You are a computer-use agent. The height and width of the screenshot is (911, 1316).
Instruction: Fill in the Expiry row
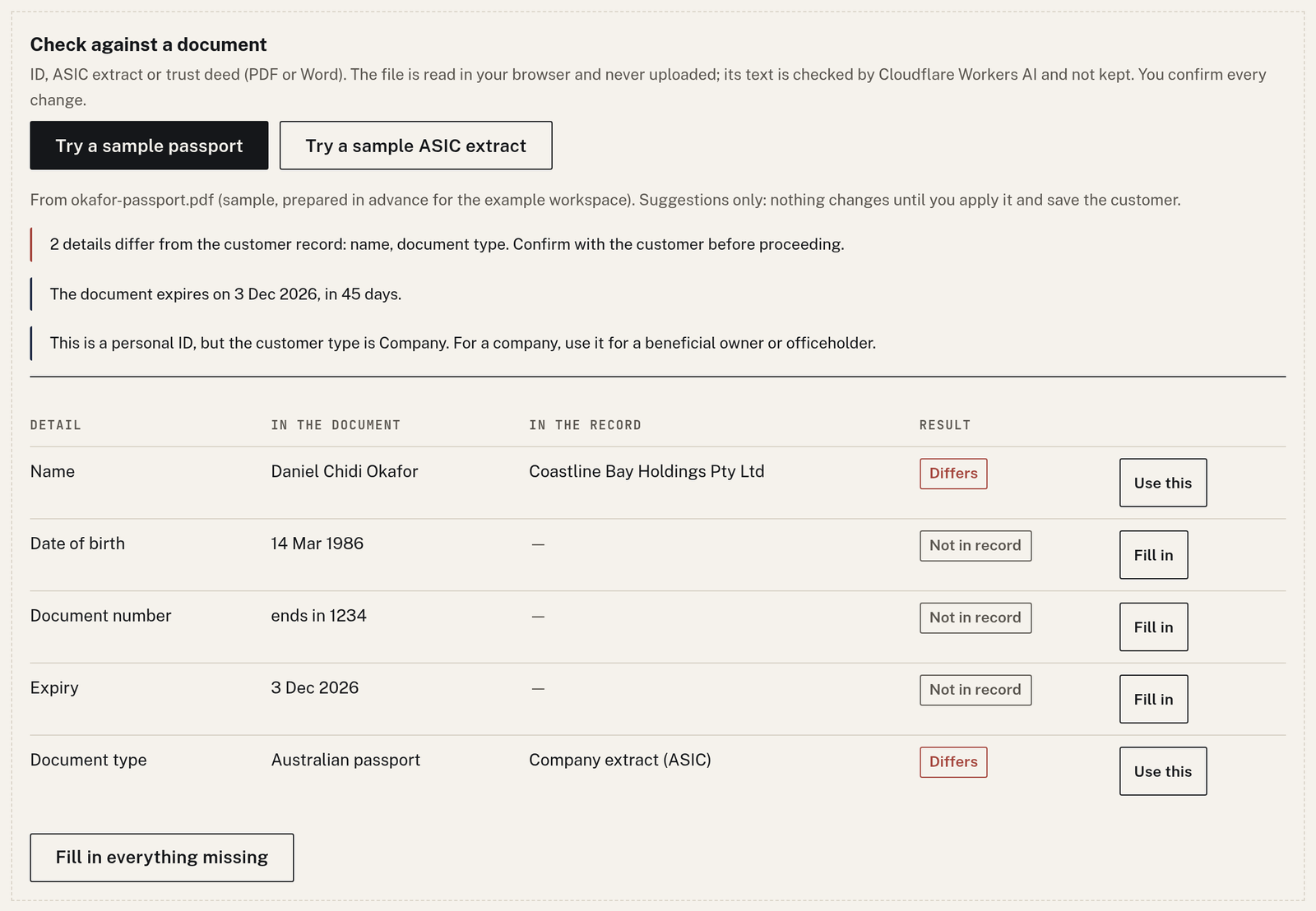tap(1153, 700)
